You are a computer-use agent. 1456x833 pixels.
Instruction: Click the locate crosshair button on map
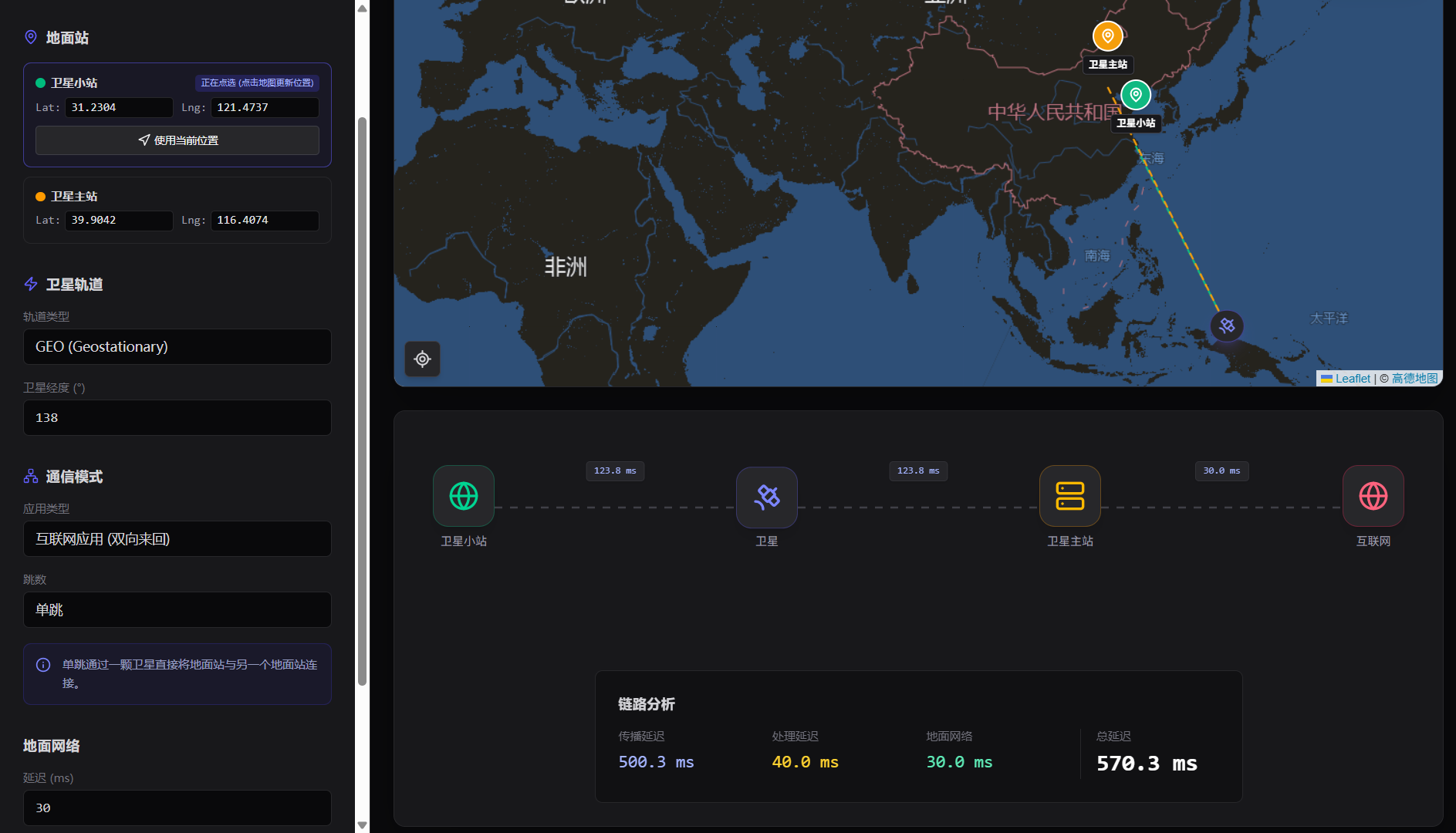tap(422, 359)
